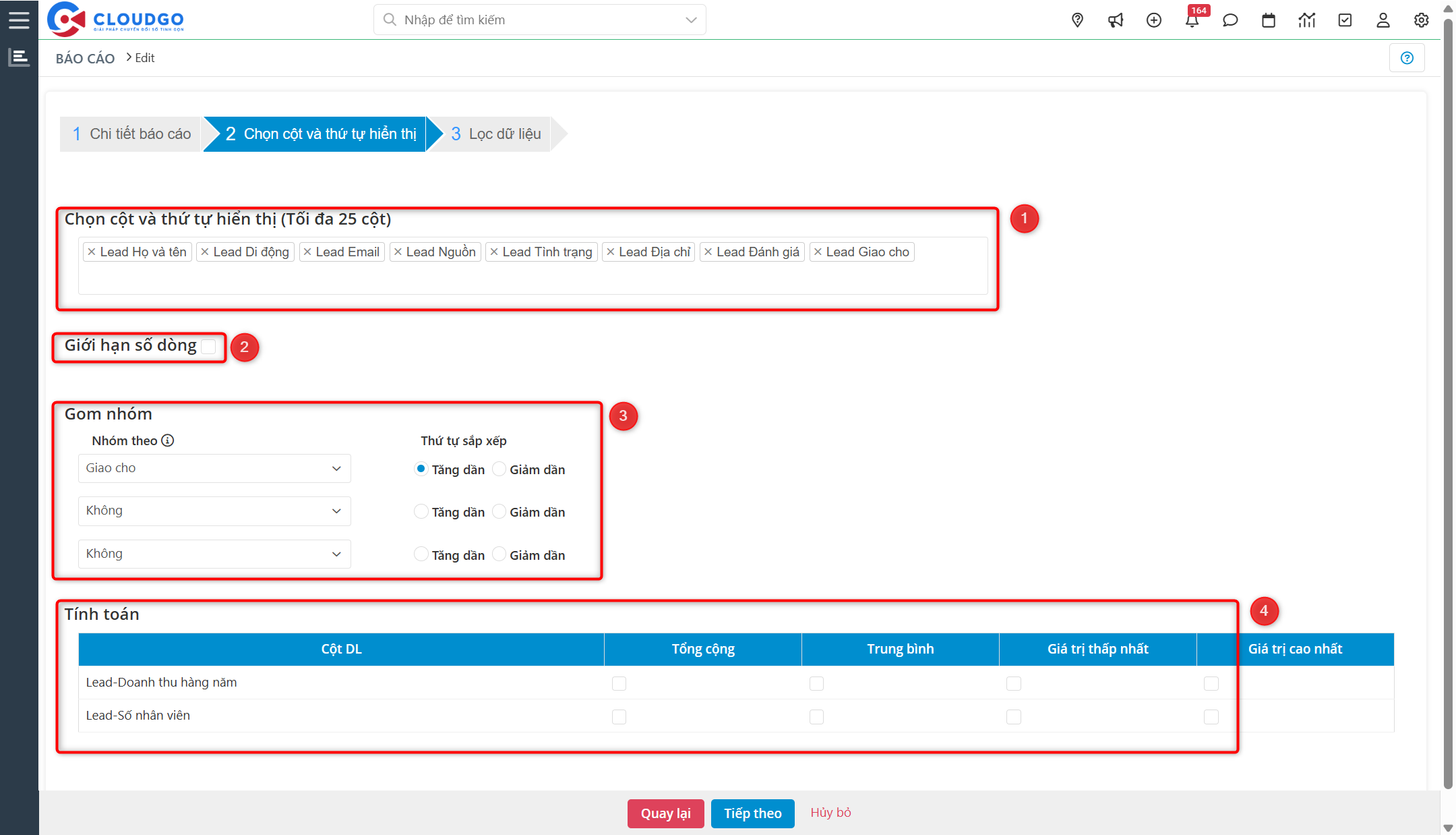Viewport: 1456px width, 835px height.
Task: Check Giá trị cao nhất for Lead-Số nhân viên
Action: (1211, 716)
